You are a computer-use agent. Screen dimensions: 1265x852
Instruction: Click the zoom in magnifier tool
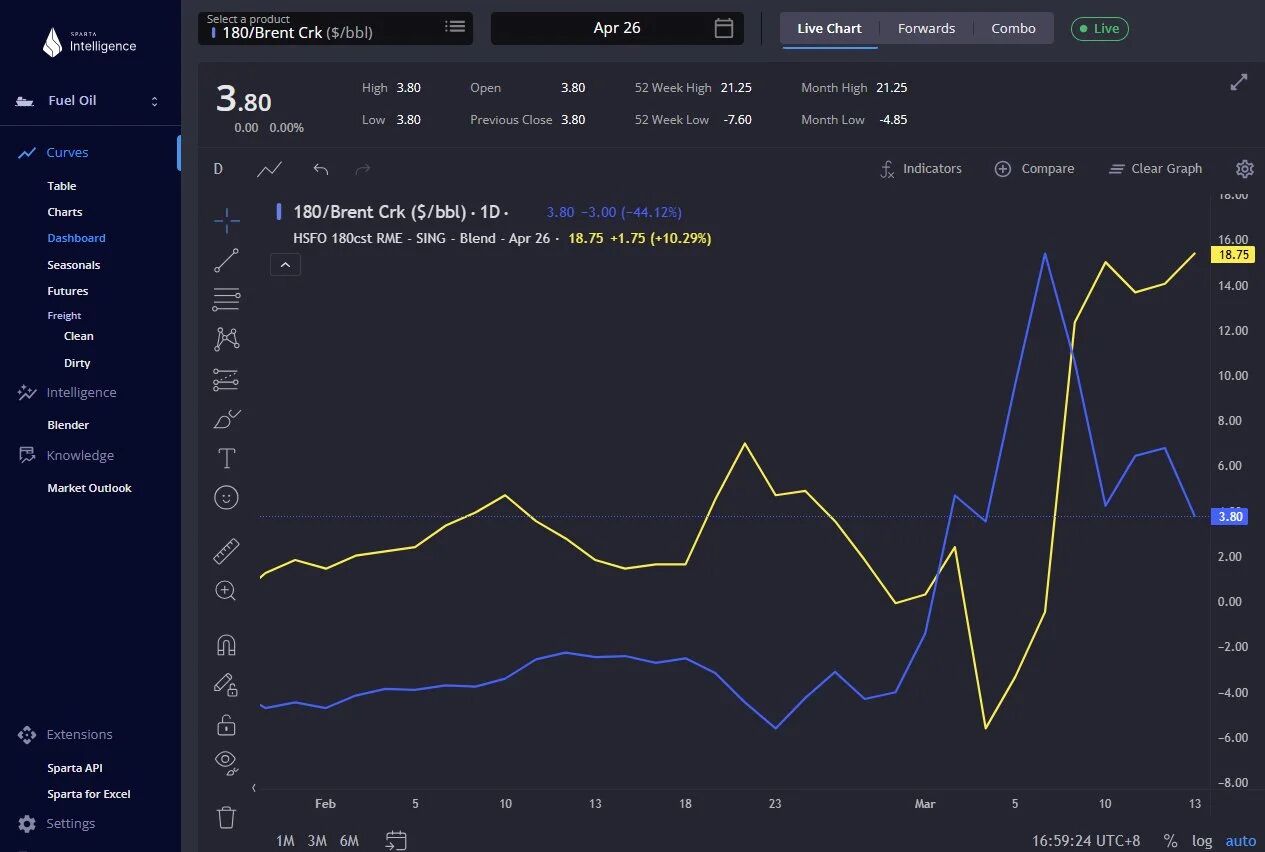click(227, 591)
